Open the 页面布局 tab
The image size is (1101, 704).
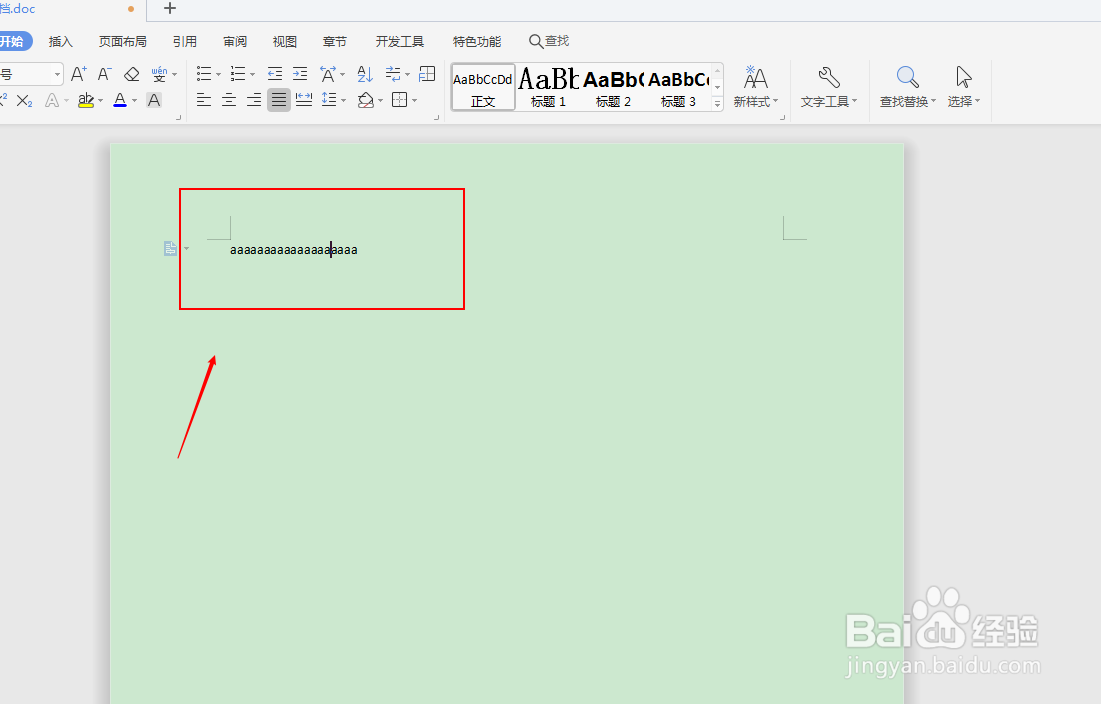point(123,41)
